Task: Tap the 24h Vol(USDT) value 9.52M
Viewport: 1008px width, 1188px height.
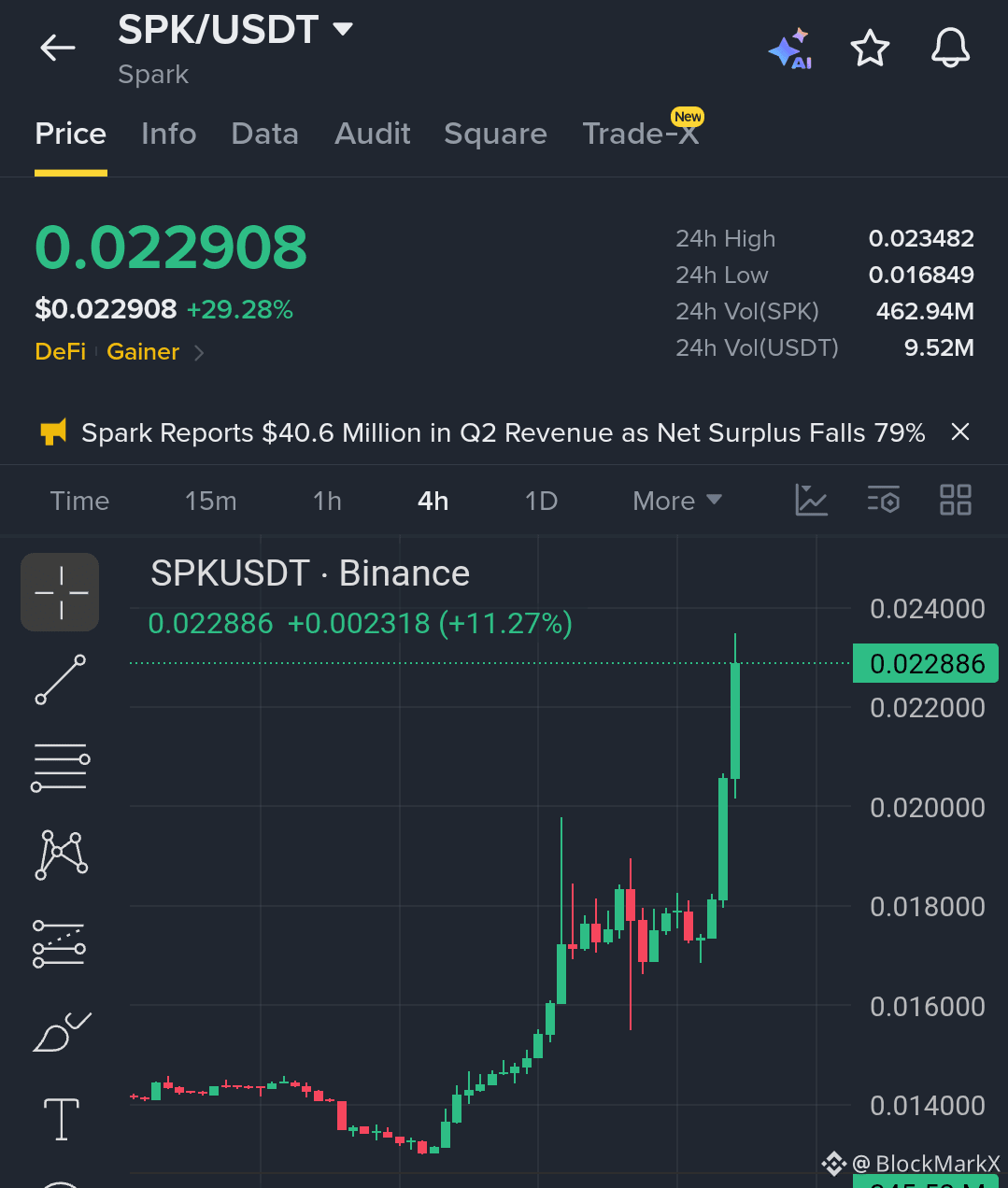Action: pyautogui.click(x=939, y=348)
